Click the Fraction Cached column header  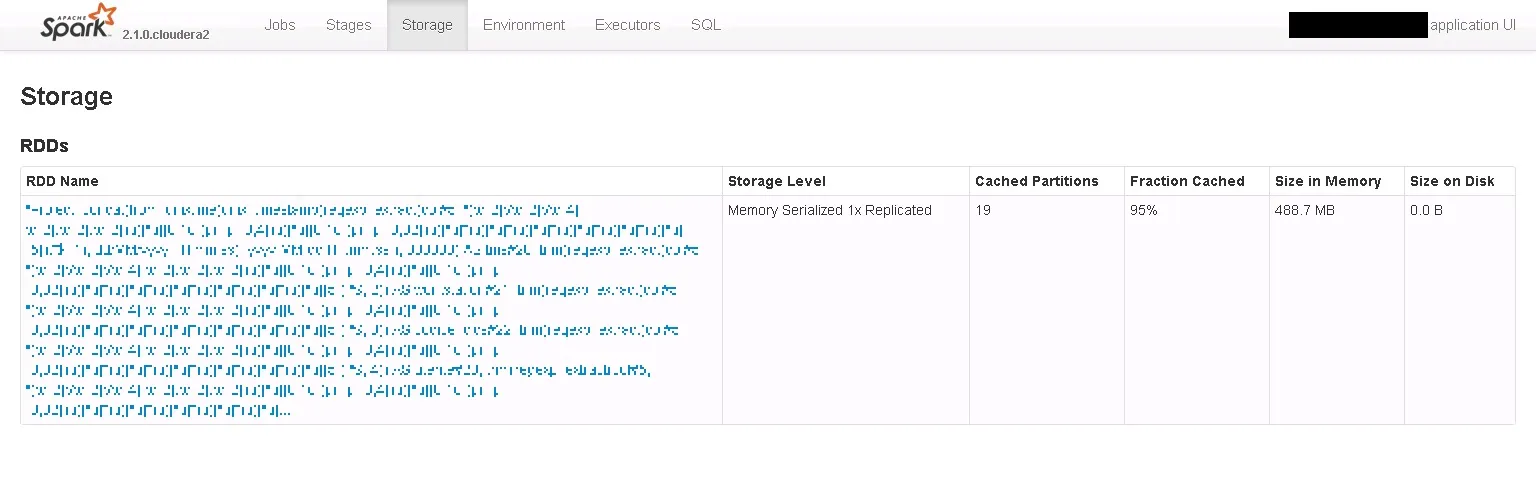coord(1187,181)
